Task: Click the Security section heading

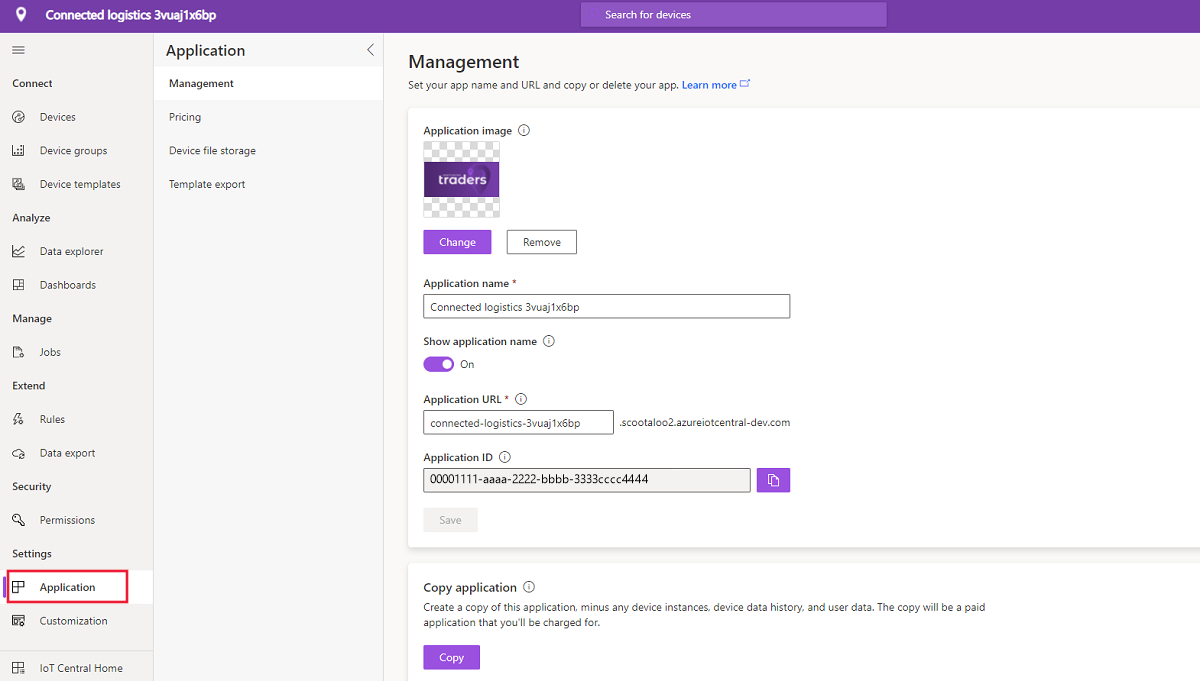Action: pos(32,487)
